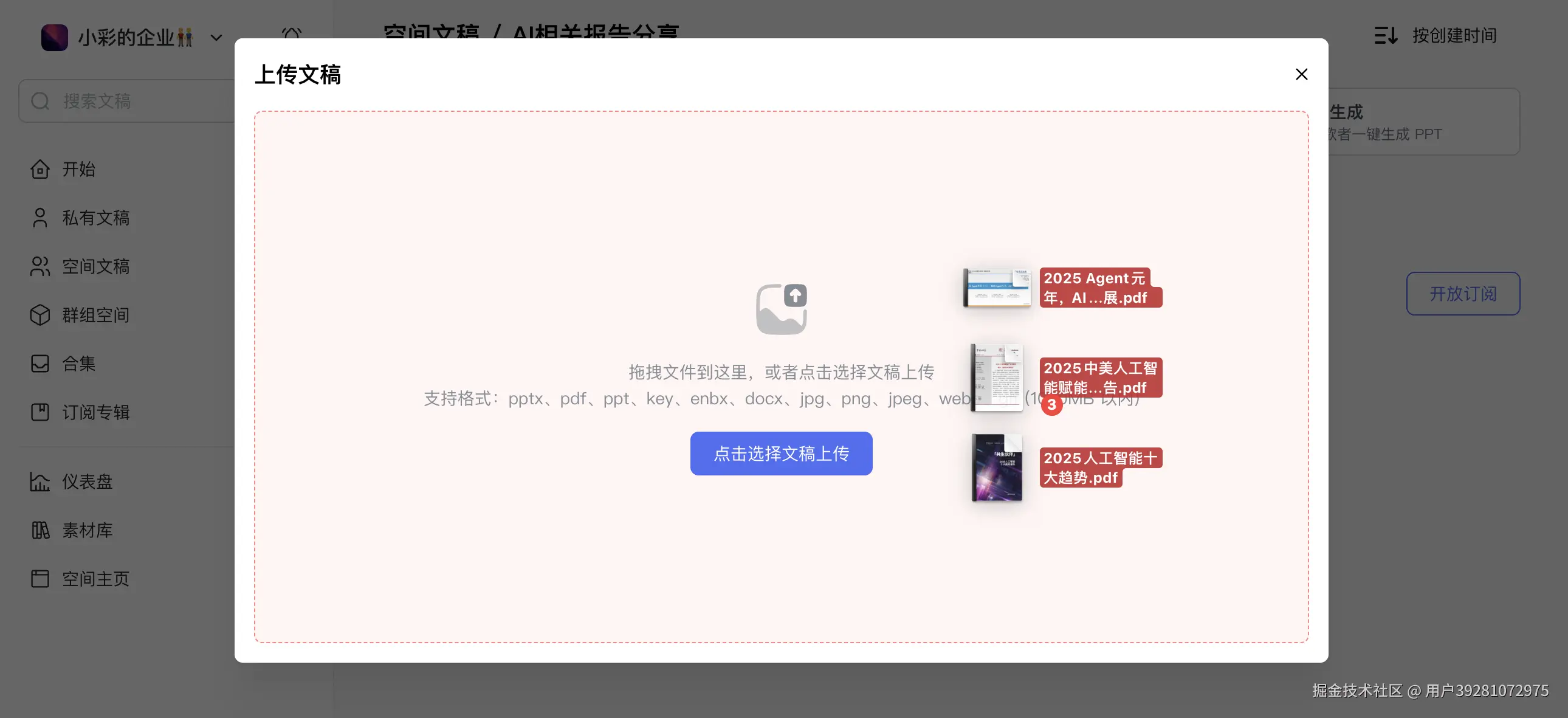Close the 上传文稿 dialog
1568x718 pixels.
point(1301,74)
